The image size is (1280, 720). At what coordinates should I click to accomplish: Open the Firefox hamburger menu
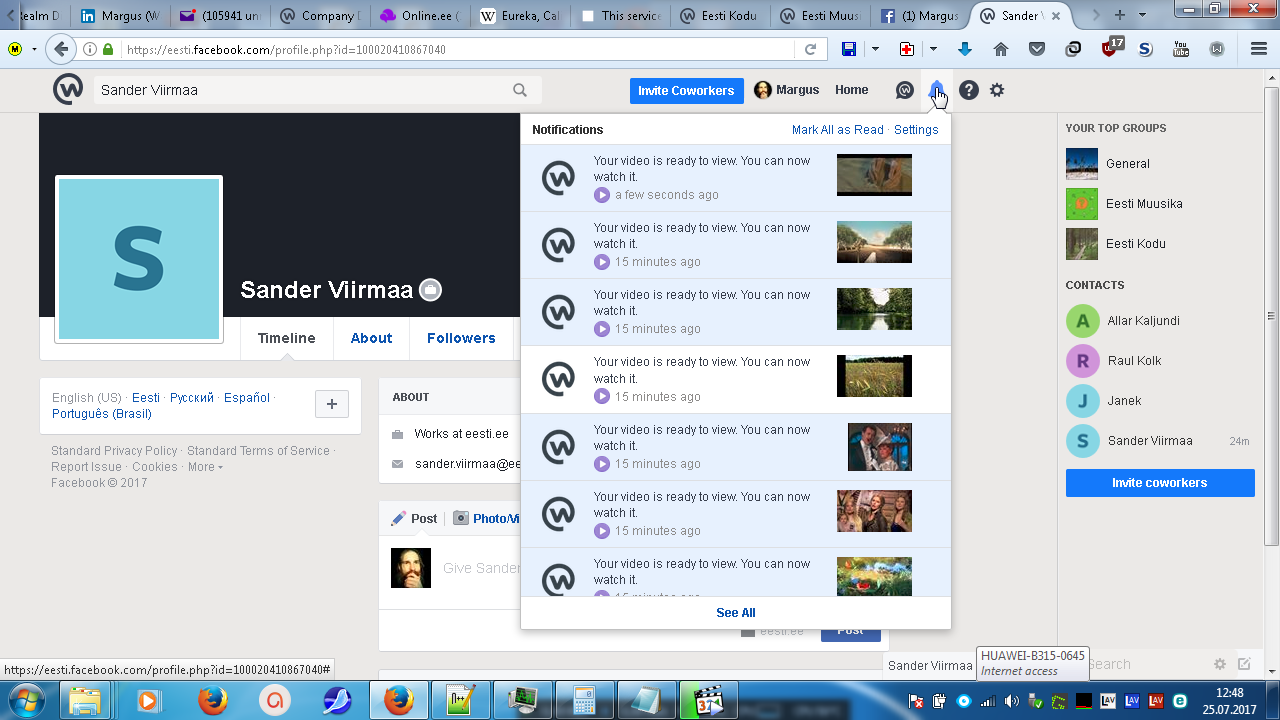coord(1259,49)
